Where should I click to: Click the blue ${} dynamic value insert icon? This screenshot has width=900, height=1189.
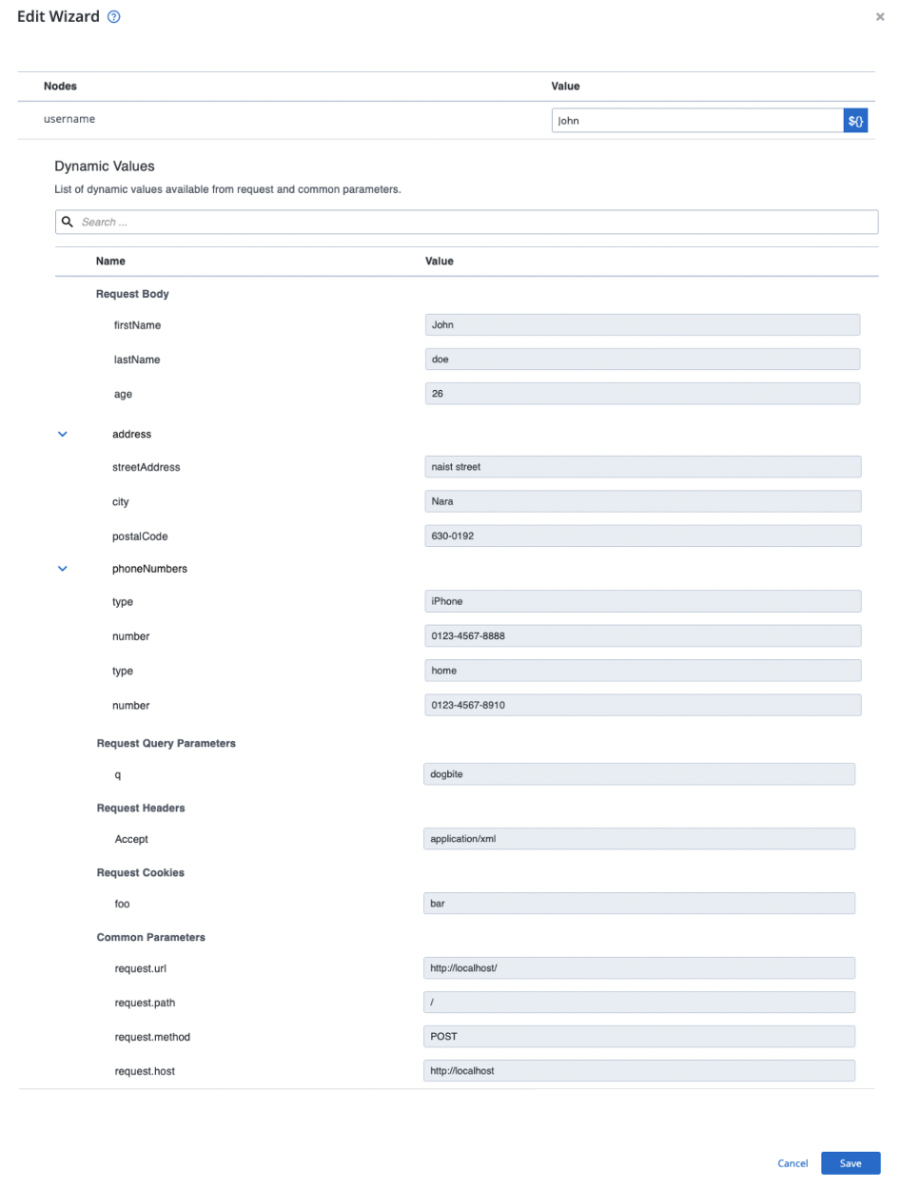(855, 119)
